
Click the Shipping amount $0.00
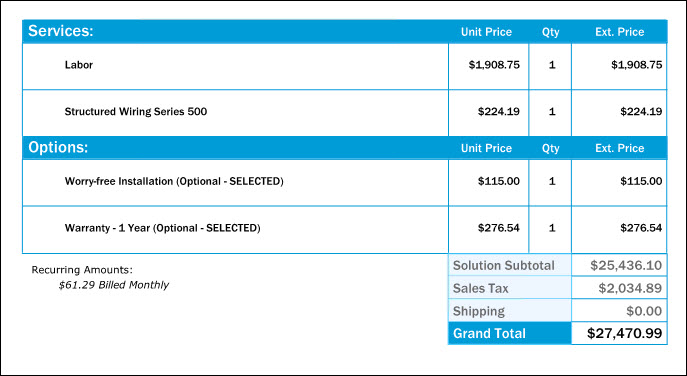click(644, 311)
